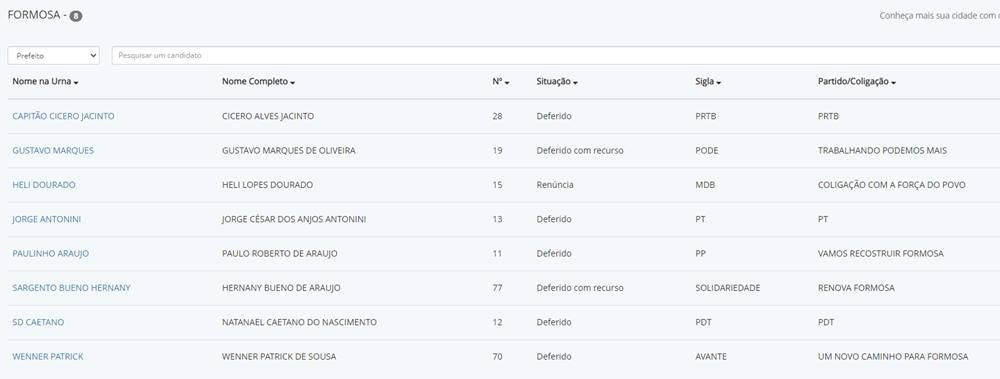Sort by Nome Completo column arrow

293,83
